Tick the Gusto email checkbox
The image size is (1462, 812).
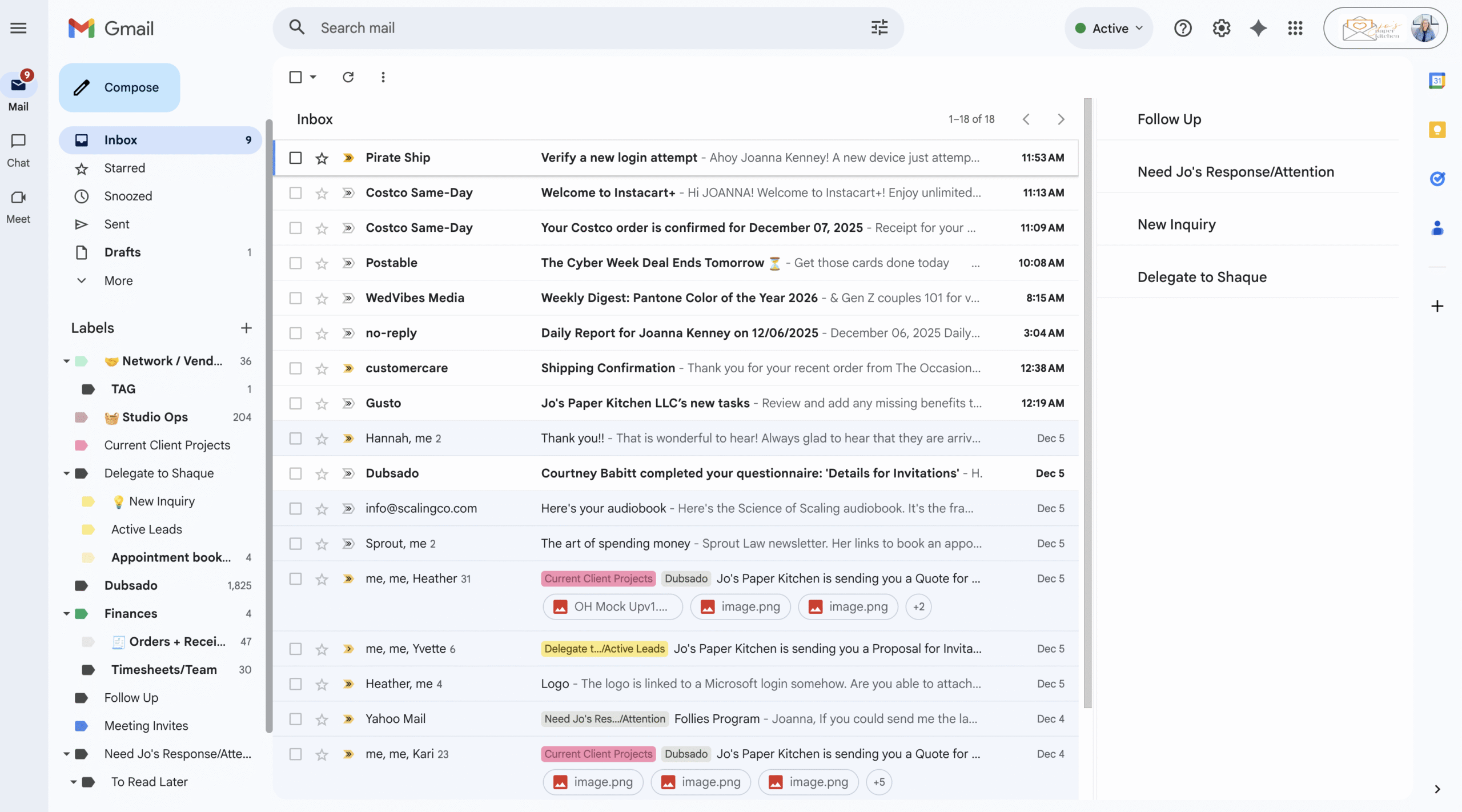[295, 404]
